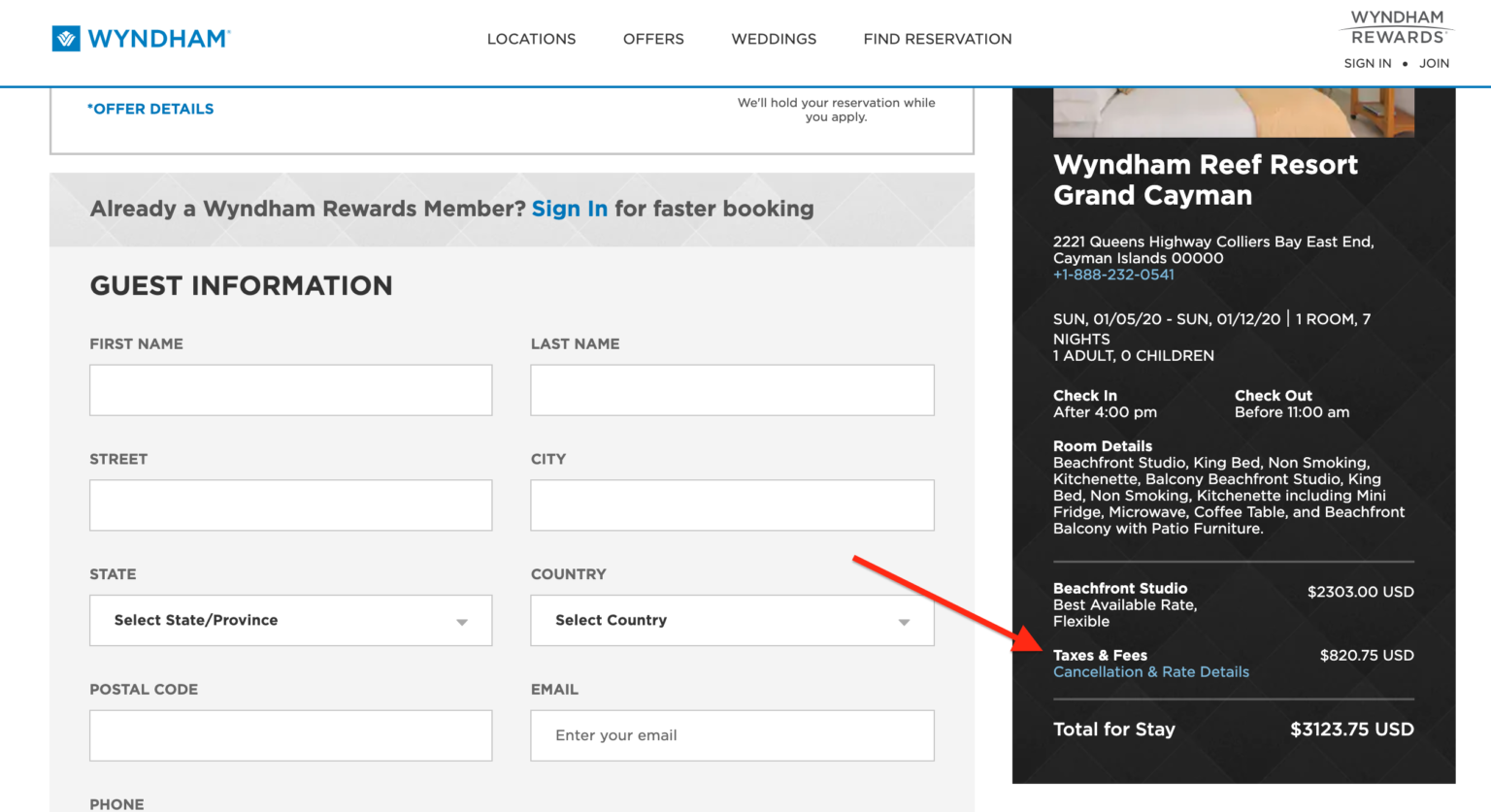The image size is (1491, 812).
Task: Click Sign In for faster booking
Action: click(569, 209)
